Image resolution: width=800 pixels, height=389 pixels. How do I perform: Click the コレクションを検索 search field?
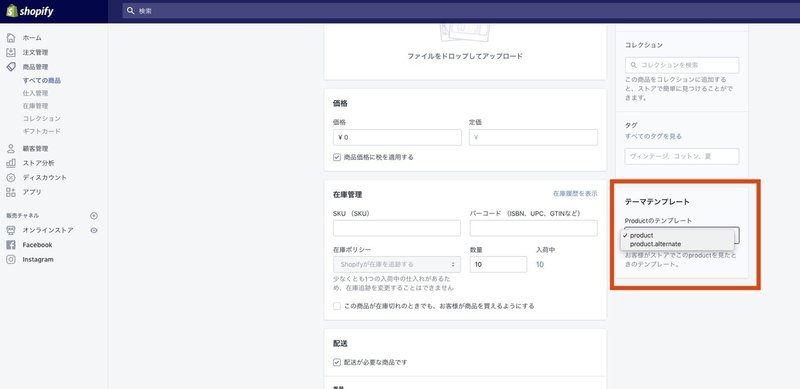pyautogui.click(x=682, y=65)
